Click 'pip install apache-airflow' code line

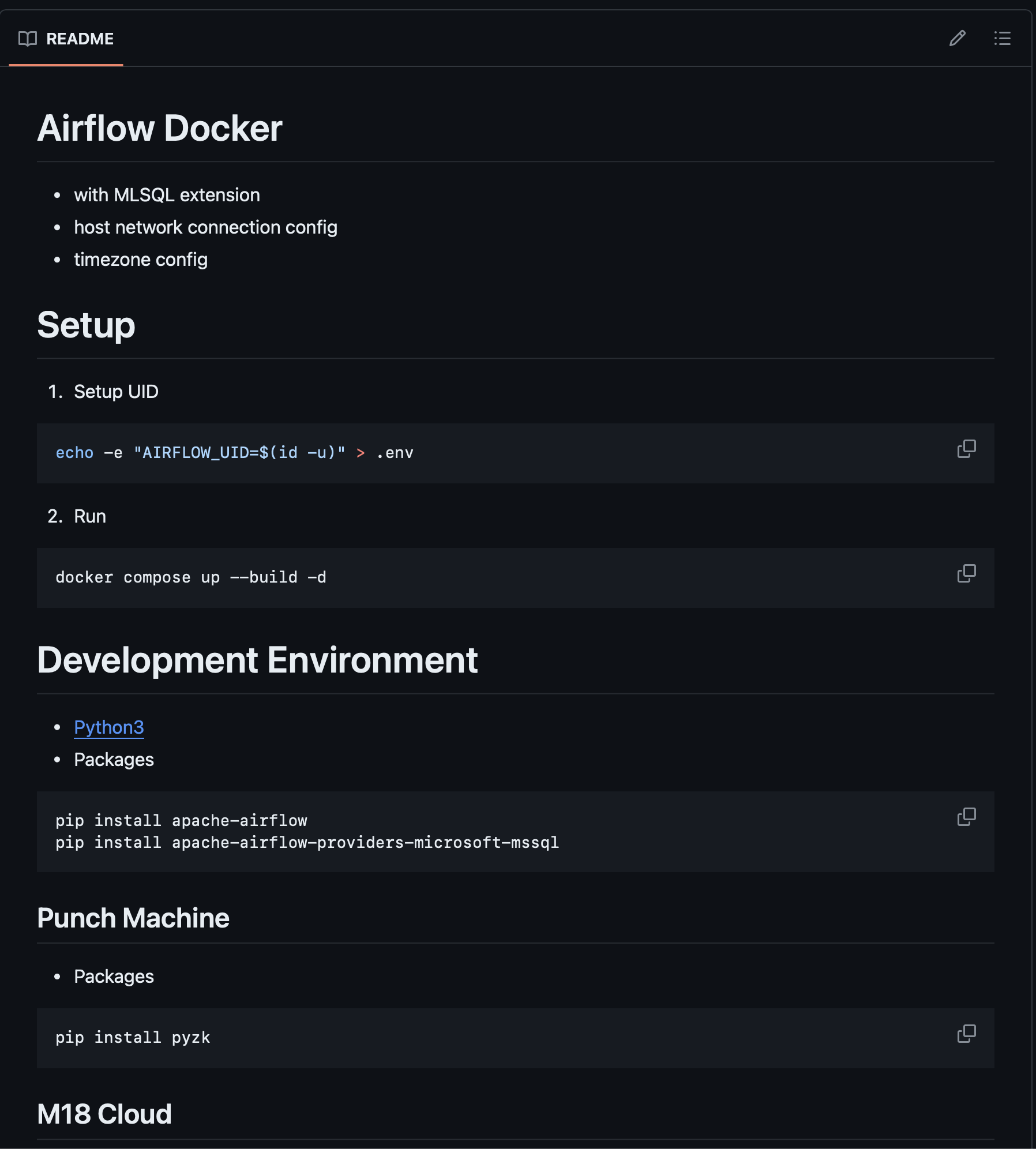pos(181,820)
